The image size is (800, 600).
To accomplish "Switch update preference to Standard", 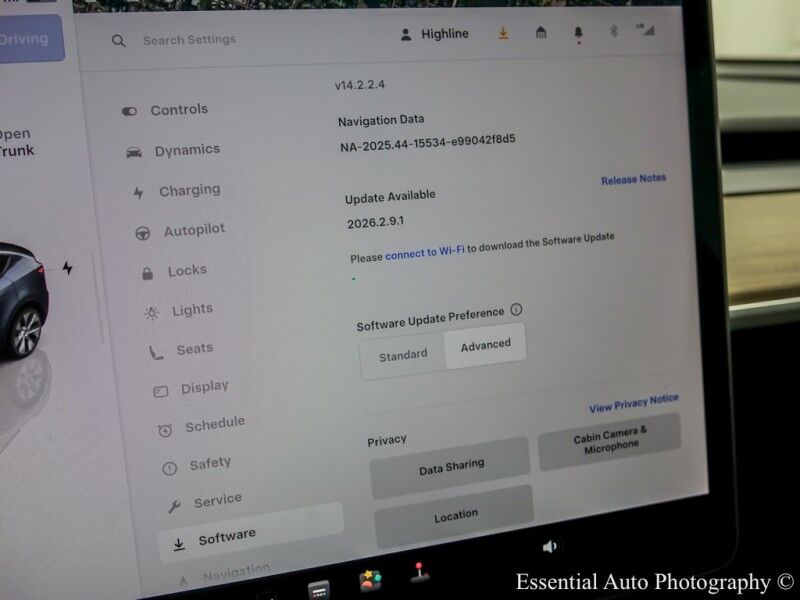I will (x=401, y=353).
